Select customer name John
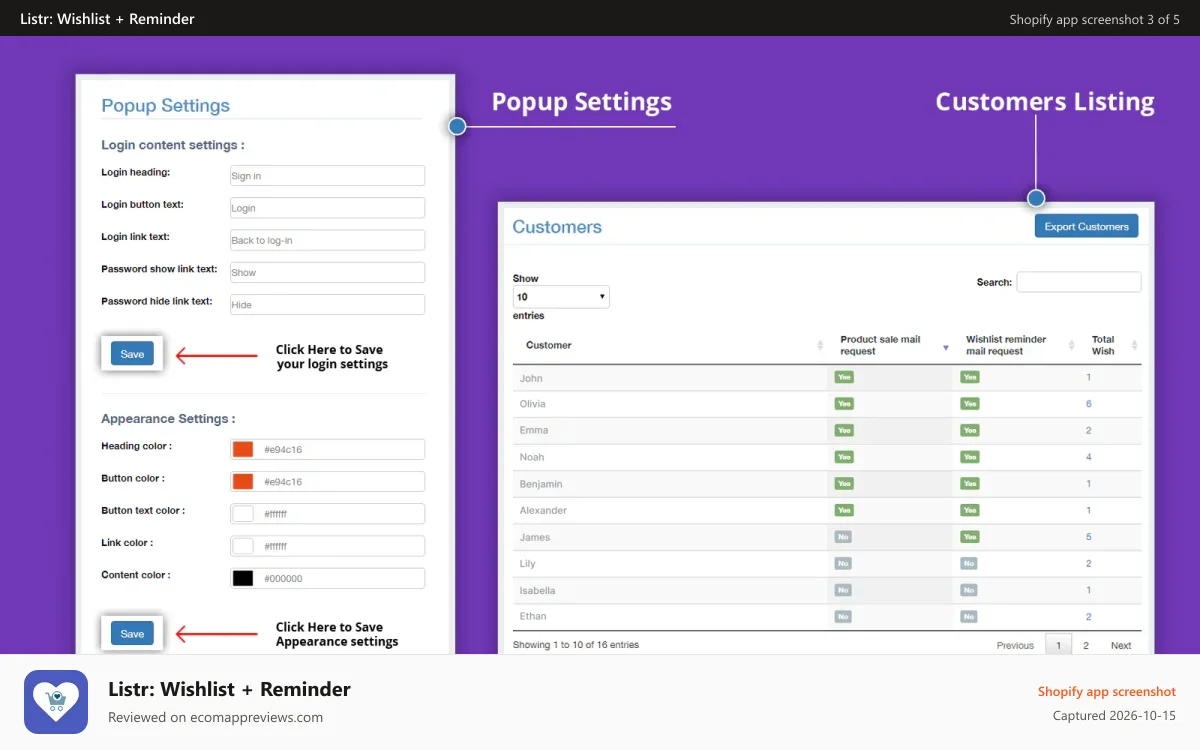Image resolution: width=1200 pixels, height=750 pixels. (531, 378)
